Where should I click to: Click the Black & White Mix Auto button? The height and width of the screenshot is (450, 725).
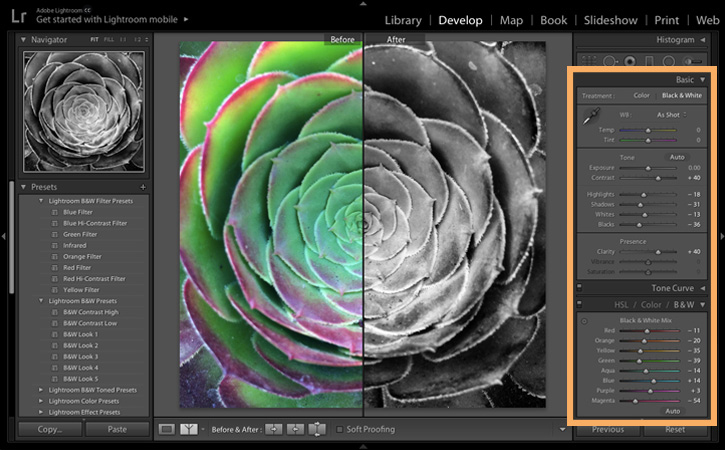(x=672, y=411)
